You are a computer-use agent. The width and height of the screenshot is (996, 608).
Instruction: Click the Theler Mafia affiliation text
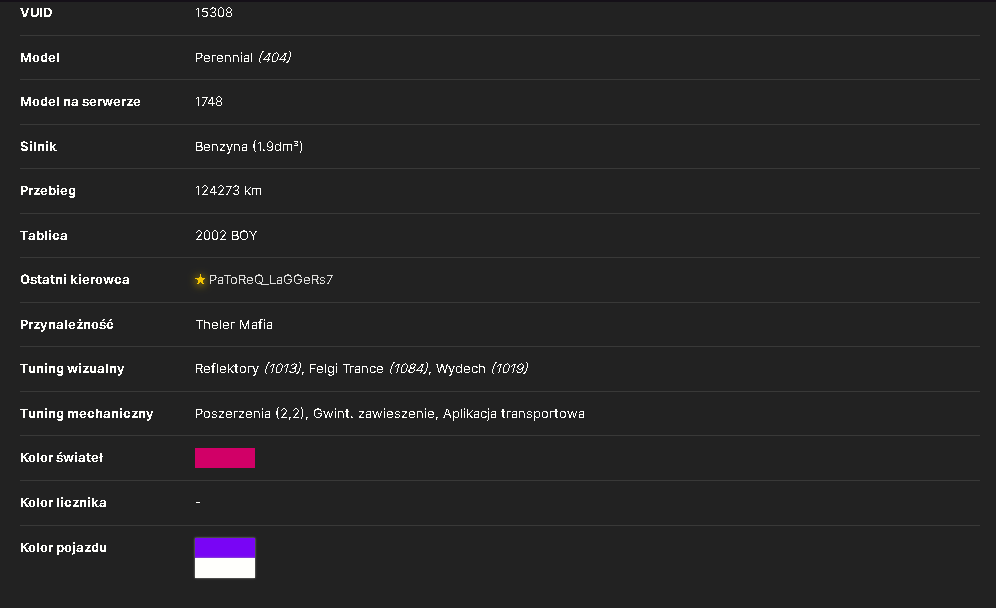pos(234,325)
